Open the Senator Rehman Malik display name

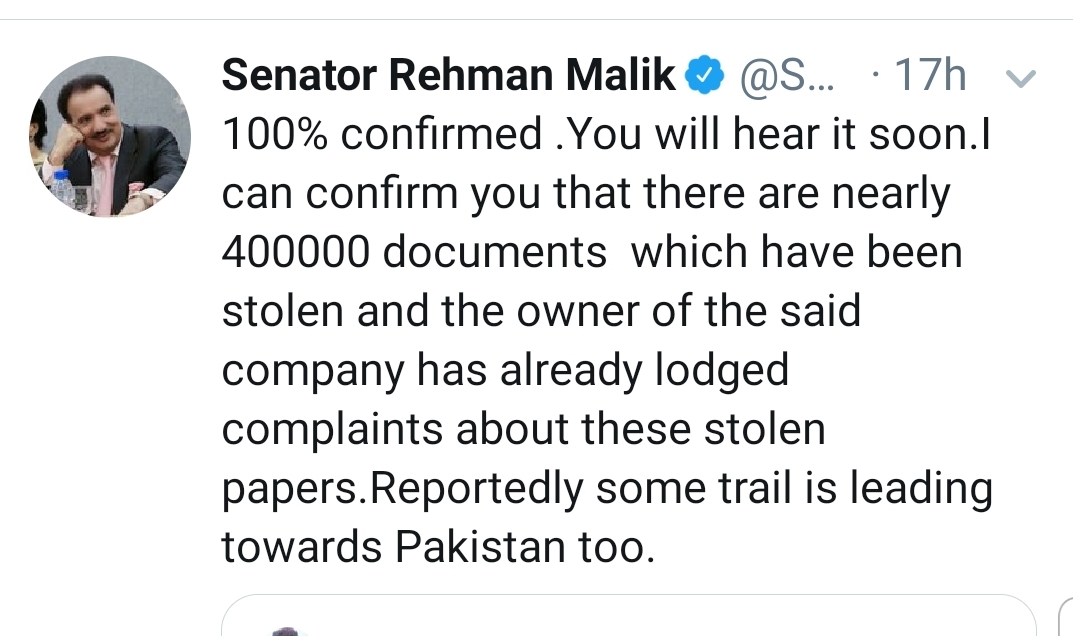[x=448, y=75]
